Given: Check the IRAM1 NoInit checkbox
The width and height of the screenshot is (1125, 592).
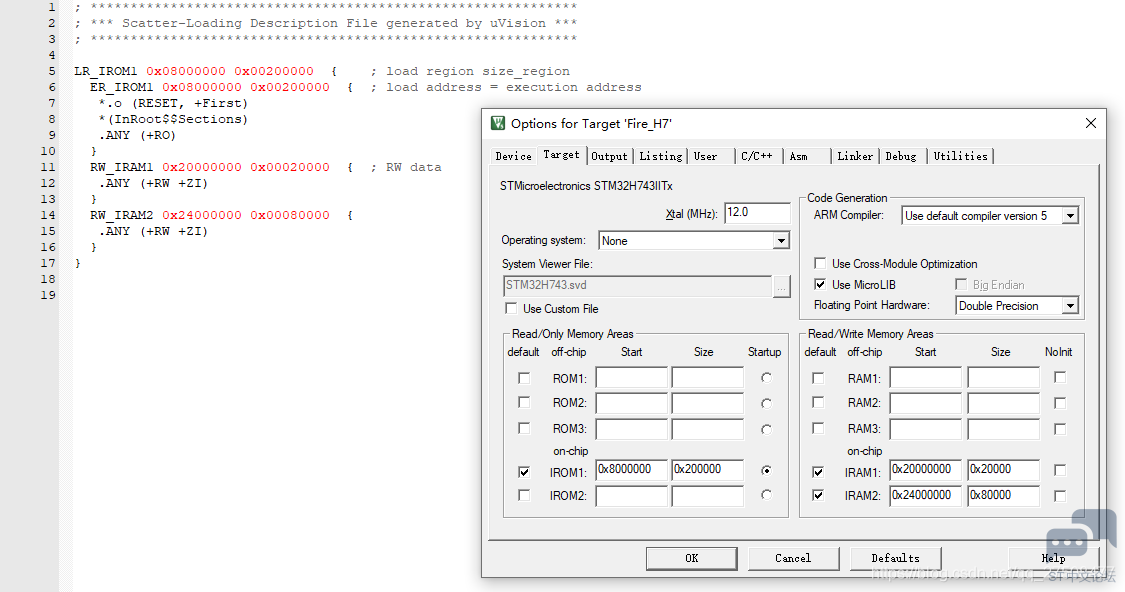Looking at the screenshot, I should point(1060,470).
